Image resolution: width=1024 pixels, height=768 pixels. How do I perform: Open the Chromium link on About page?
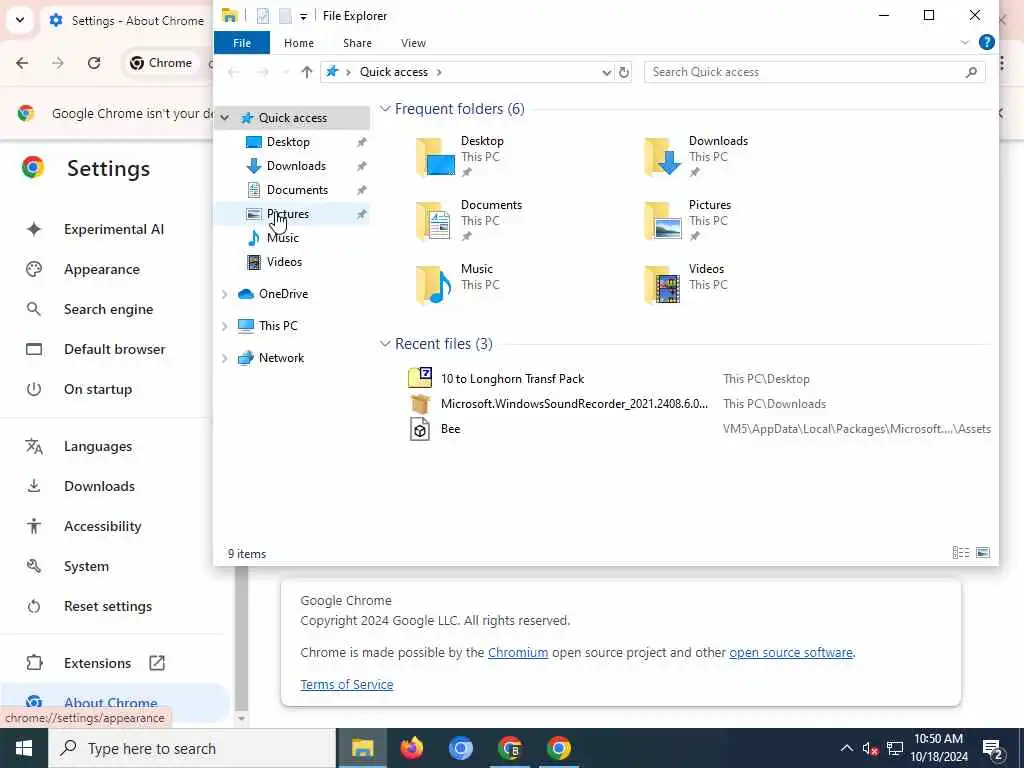(518, 652)
